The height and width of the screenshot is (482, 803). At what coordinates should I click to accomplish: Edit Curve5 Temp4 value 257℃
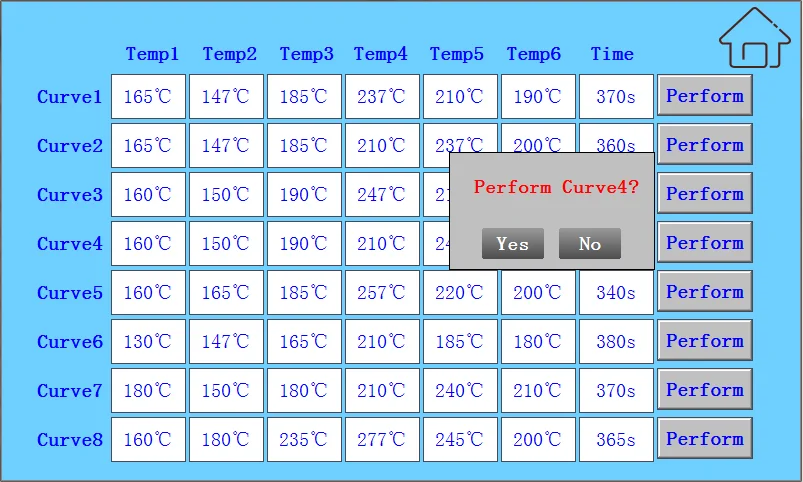tap(382, 292)
